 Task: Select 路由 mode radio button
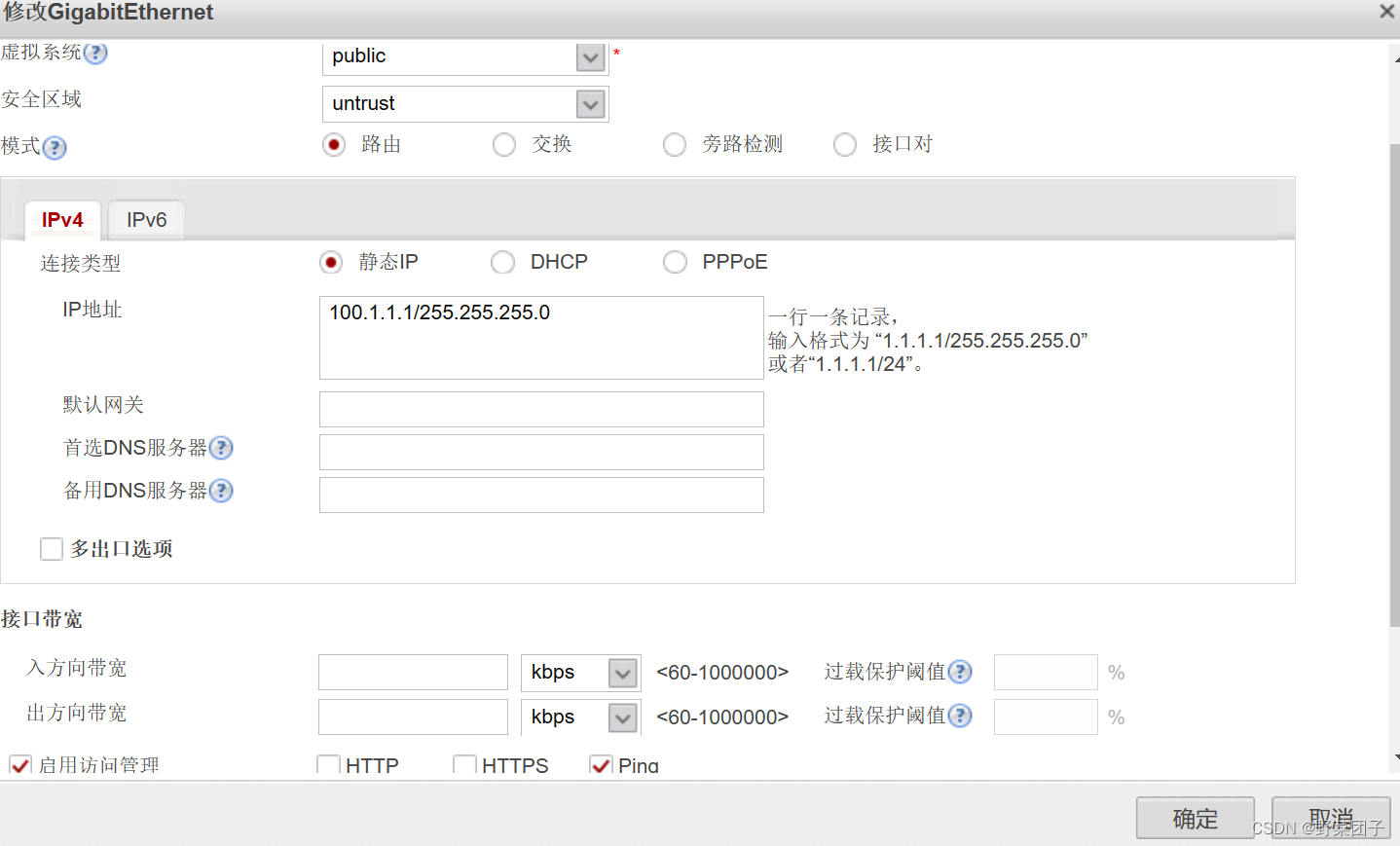click(334, 145)
